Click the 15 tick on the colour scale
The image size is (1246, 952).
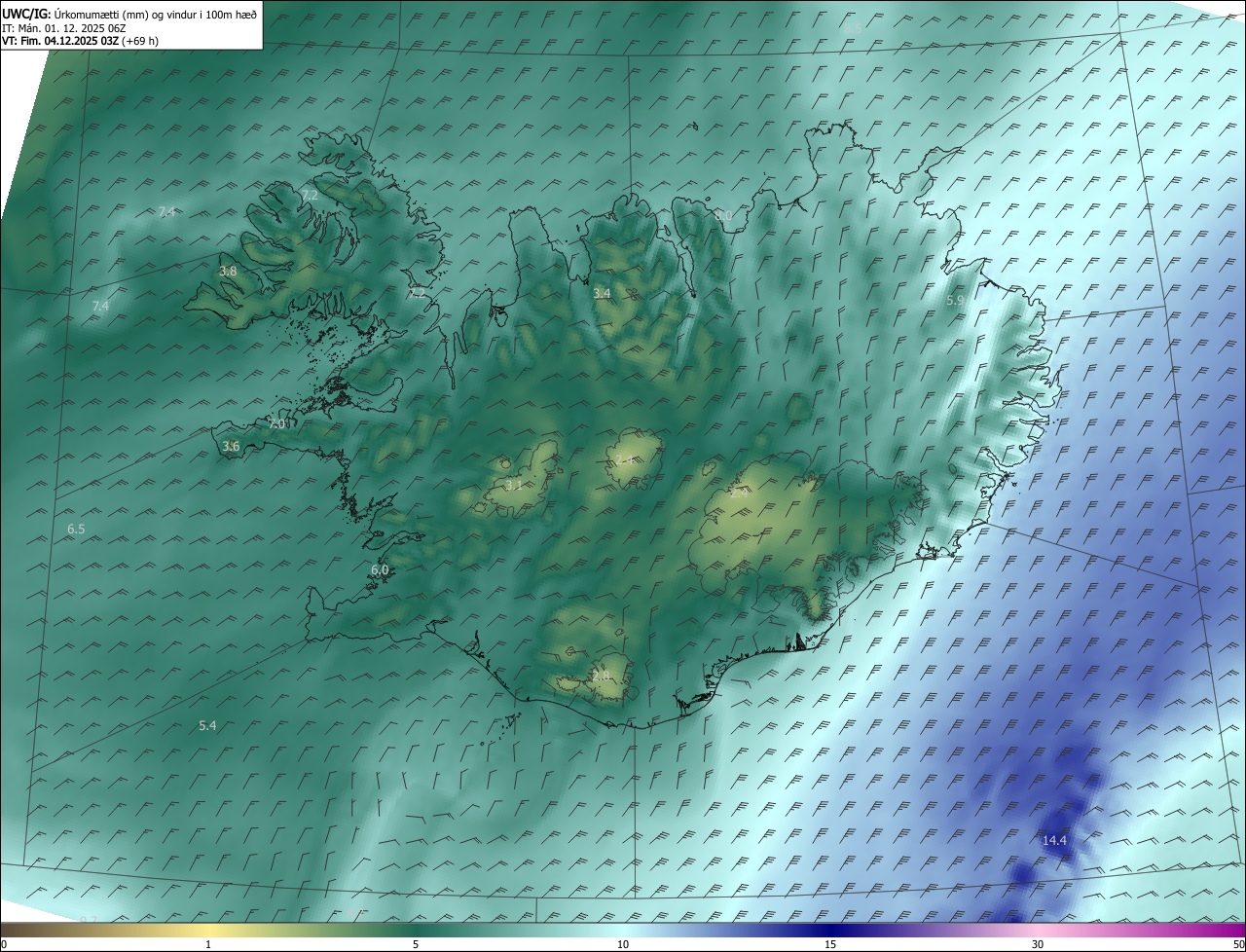click(830, 944)
